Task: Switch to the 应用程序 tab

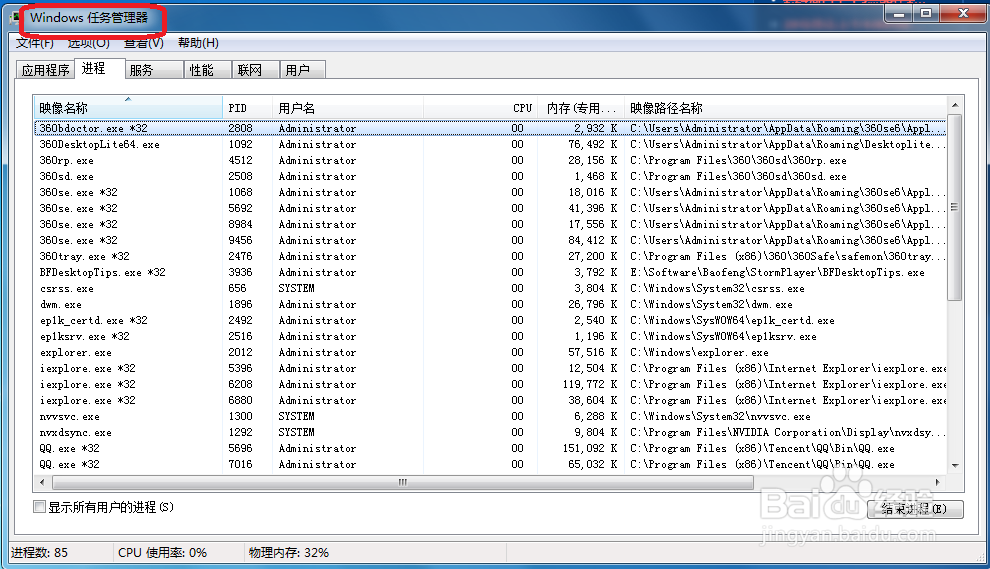Action: [45, 70]
